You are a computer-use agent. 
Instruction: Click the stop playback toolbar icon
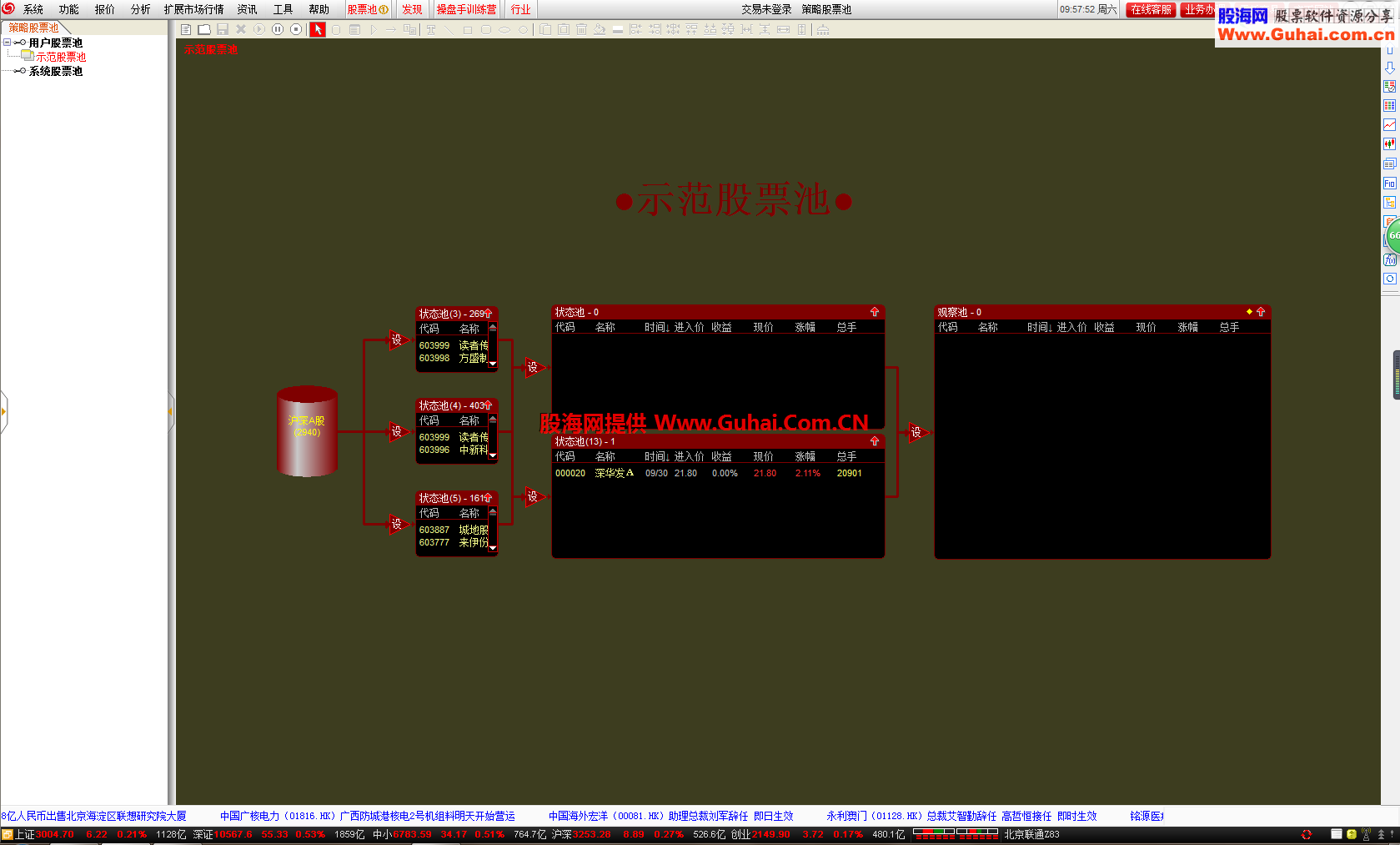pyautogui.click(x=296, y=29)
